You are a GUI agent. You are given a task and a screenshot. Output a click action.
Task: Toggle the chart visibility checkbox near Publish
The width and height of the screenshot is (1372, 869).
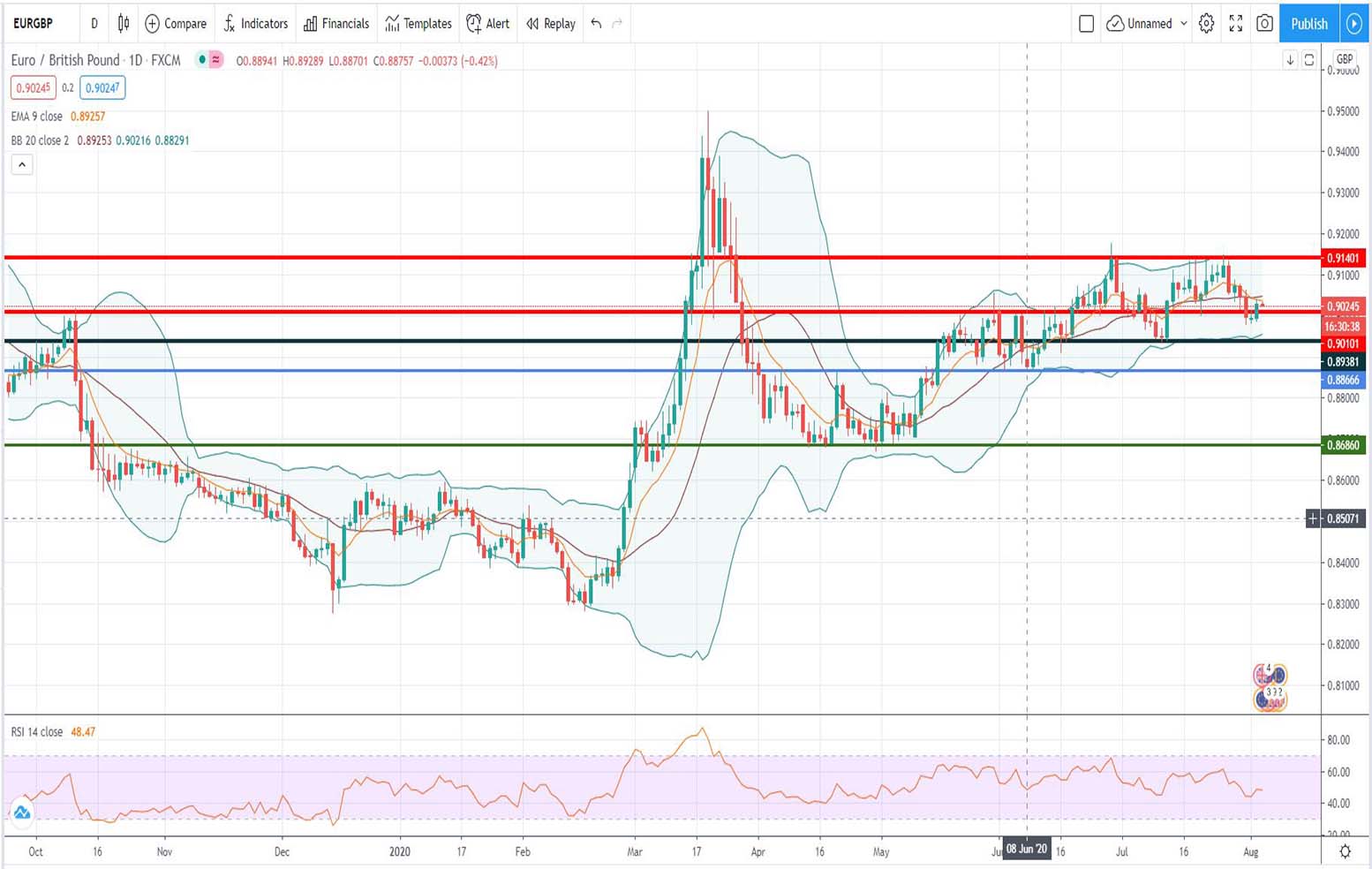1087,24
